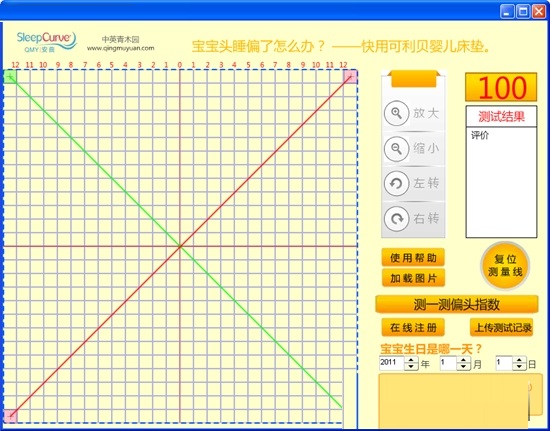Screen dimensions: 550x431
Task: Increase the year stepper value
Action: [411, 360]
